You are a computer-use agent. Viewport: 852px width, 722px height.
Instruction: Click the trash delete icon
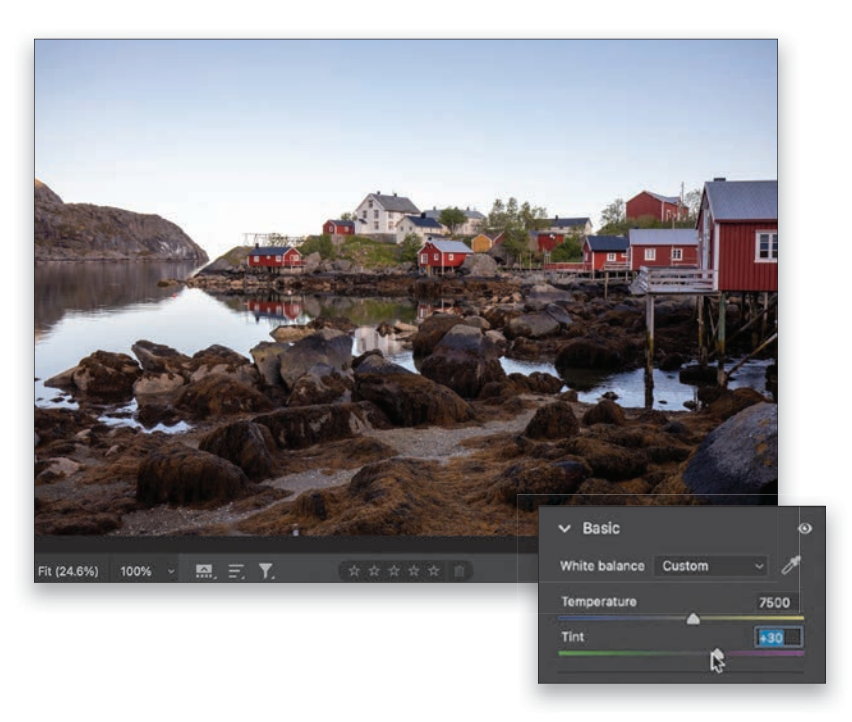pos(458,571)
